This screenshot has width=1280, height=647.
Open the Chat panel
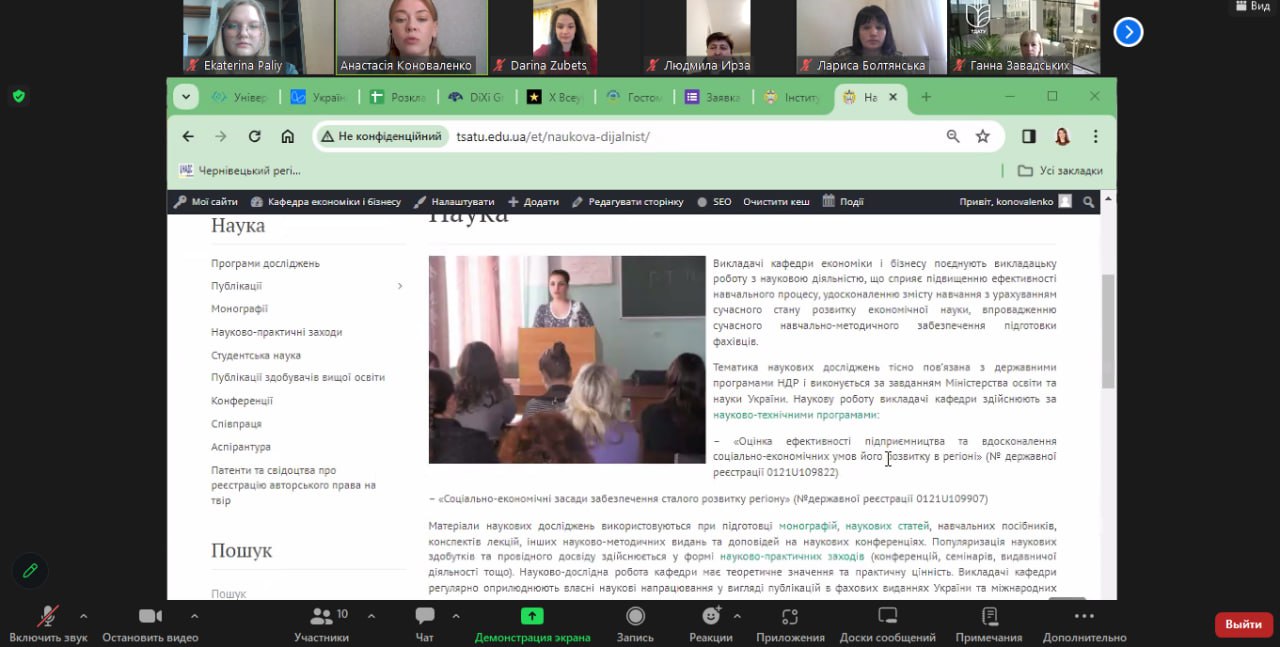425,624
